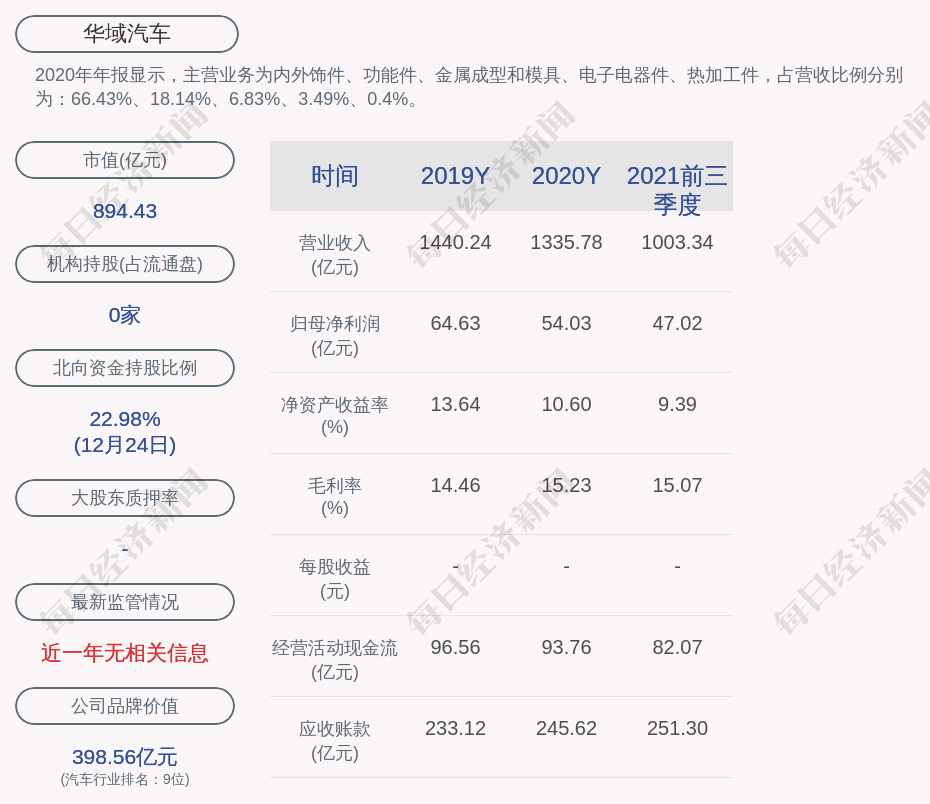Click the 经营活动现金流(亿元) row label
930x804 pixels.
[x=334, y=660]
